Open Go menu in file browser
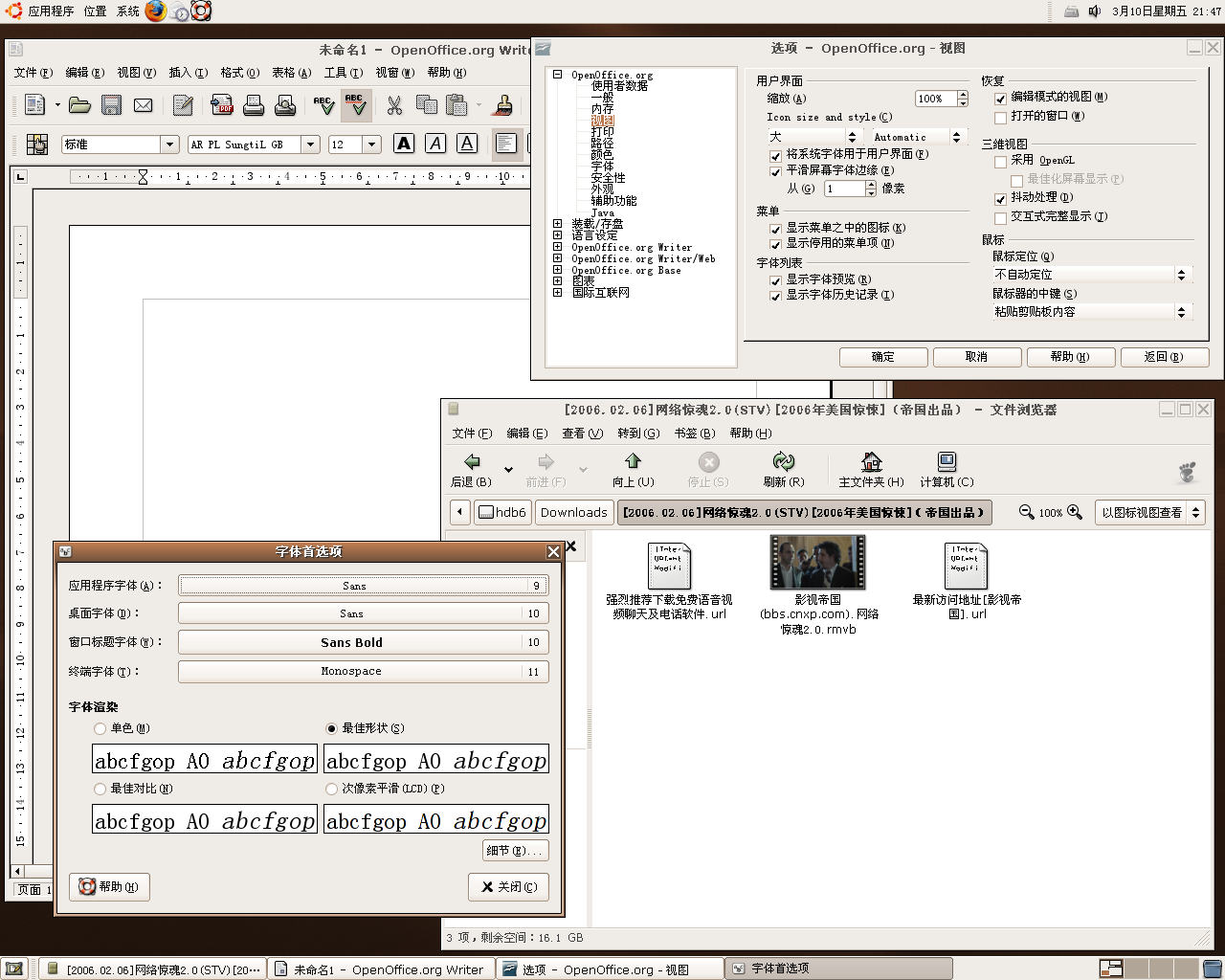The width and height of the screenshot is (1225, 980). click(638, 434)
